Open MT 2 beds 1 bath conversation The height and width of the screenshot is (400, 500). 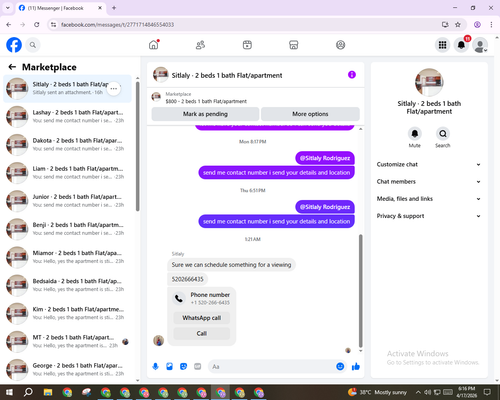click(x=67, y=341)
